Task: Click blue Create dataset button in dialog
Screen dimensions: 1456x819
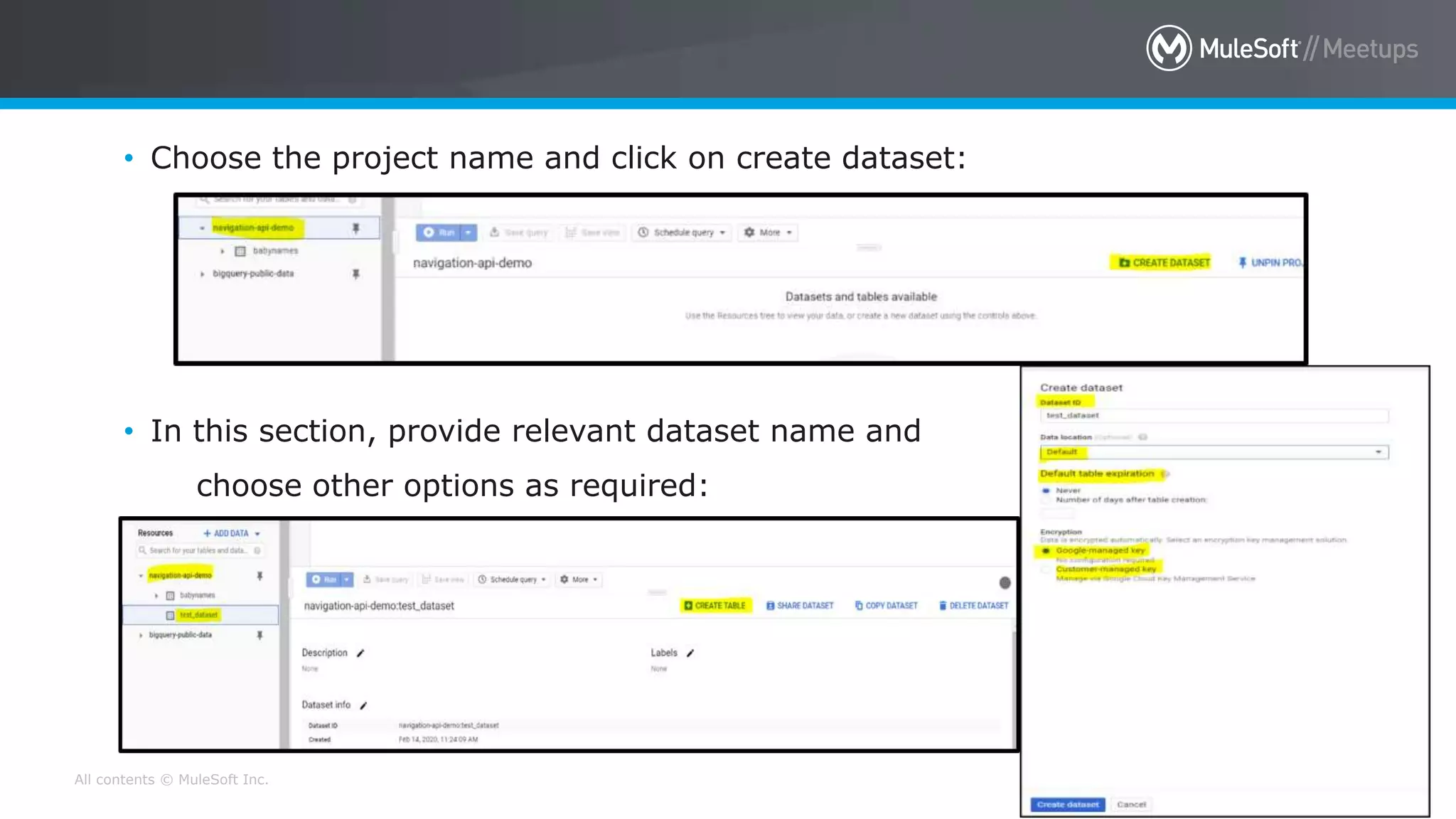Action: (x=1067, y=805)
